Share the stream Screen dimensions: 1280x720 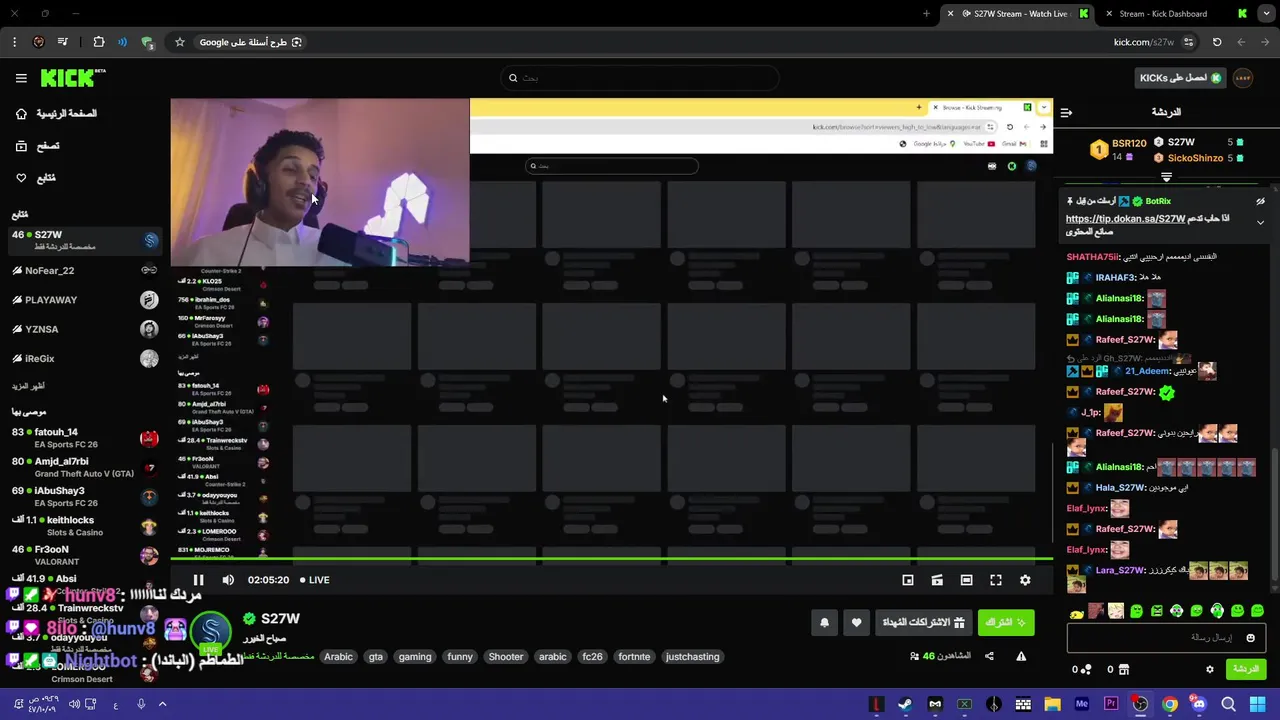pyautogui.click(x=989, y=656)
